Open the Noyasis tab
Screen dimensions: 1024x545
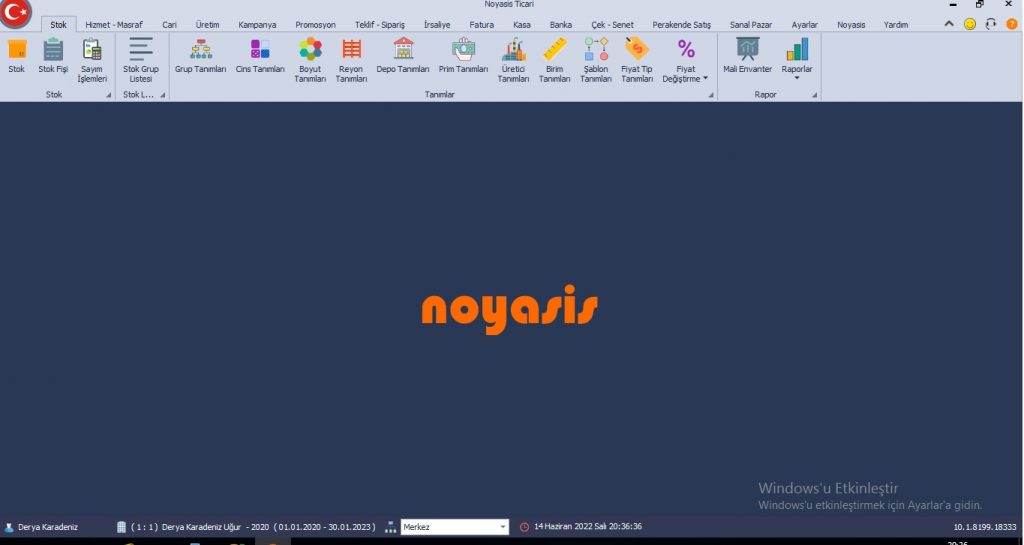[852, 25]
